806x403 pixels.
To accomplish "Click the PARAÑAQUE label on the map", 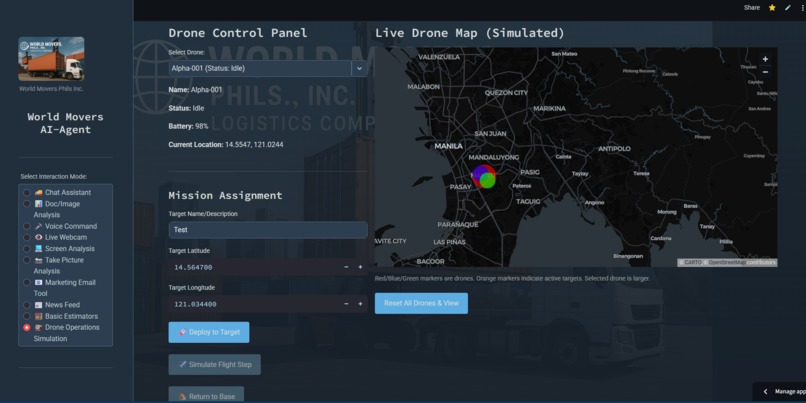I will [x=458, y=225].
